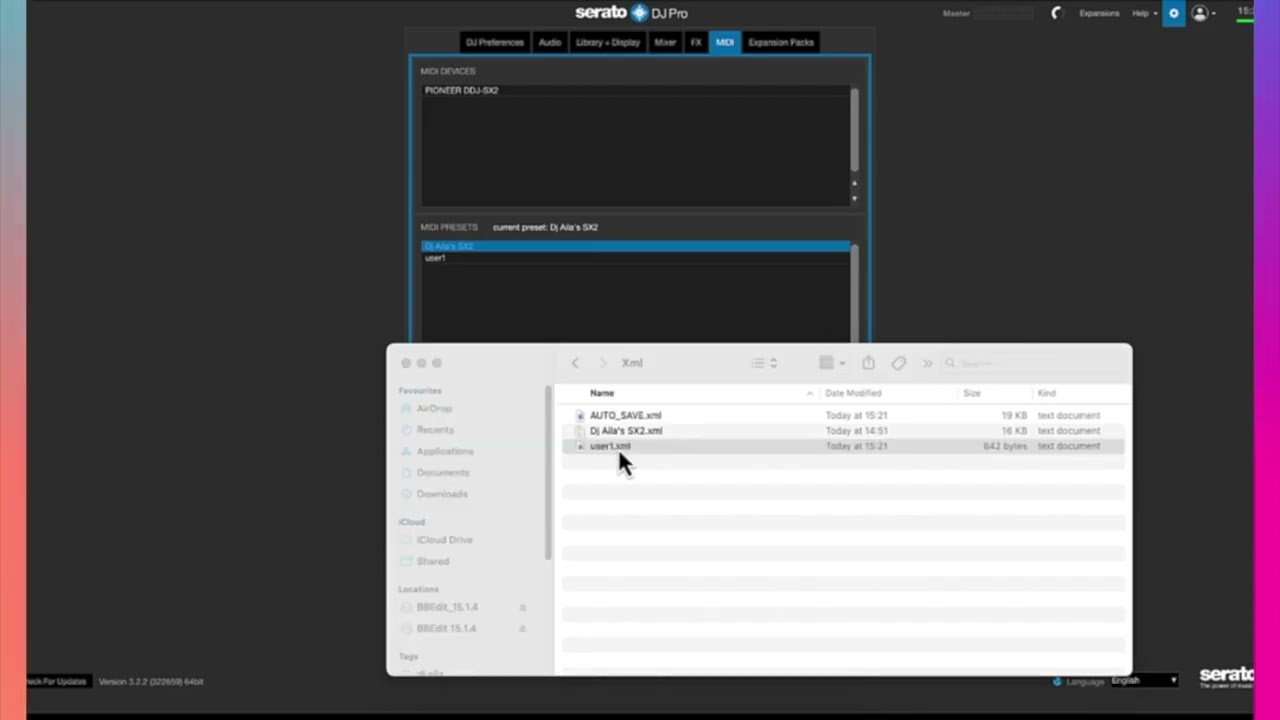The width and height of the screenshot is (1280, 720).
Task: Click the MIDI presets list scrollbar
Action: tap(854, 292)
